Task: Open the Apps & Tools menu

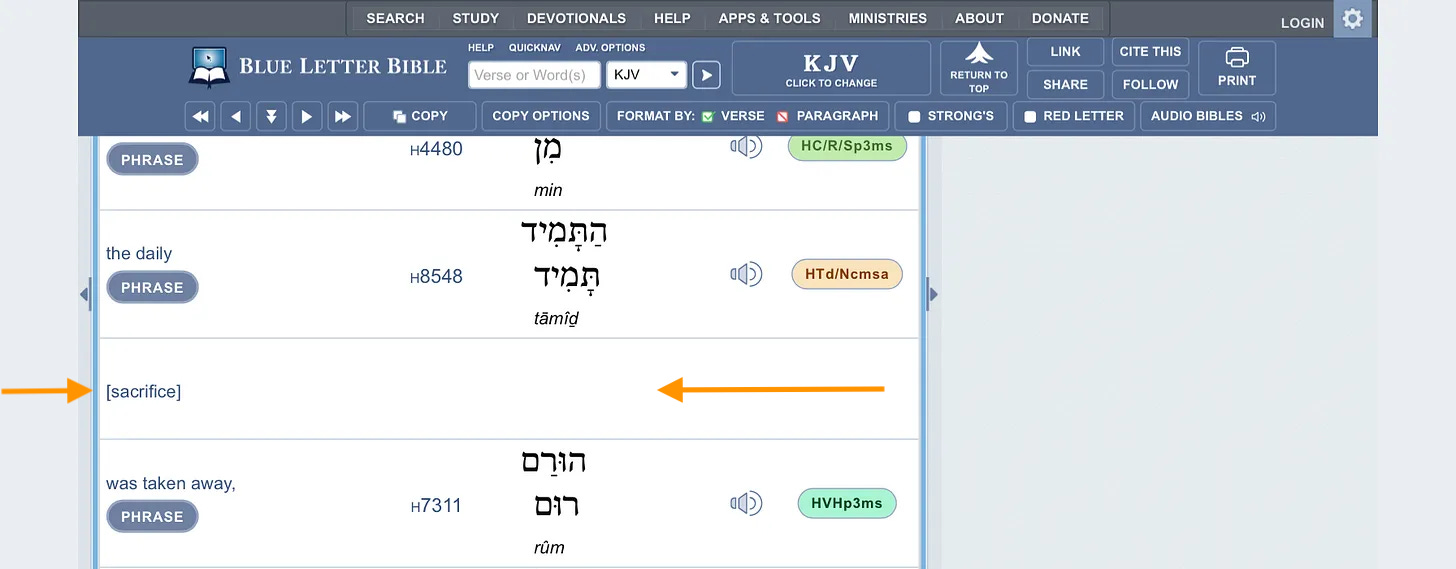Action: click(x=769, y=18)
